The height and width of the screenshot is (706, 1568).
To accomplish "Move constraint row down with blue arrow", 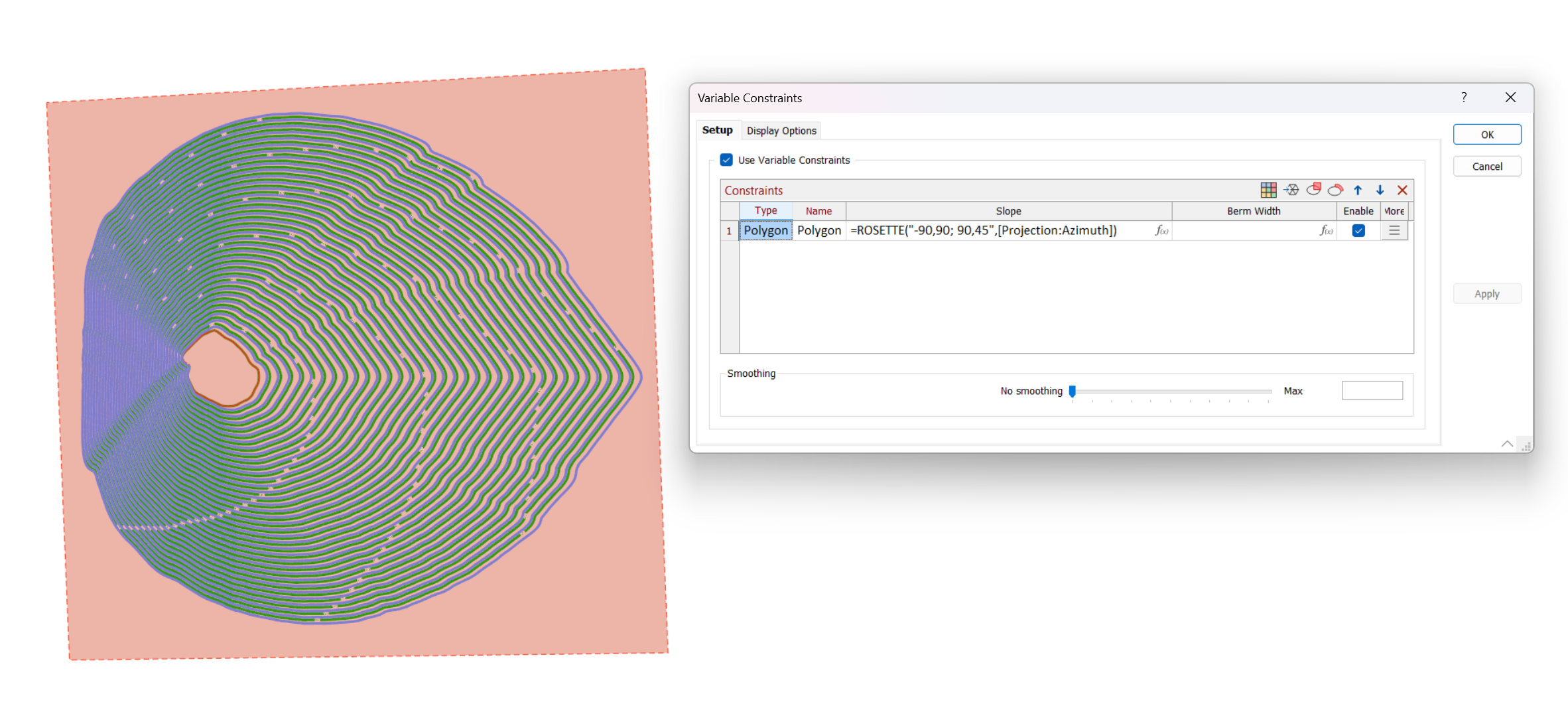I will (x=1380, y=190).
